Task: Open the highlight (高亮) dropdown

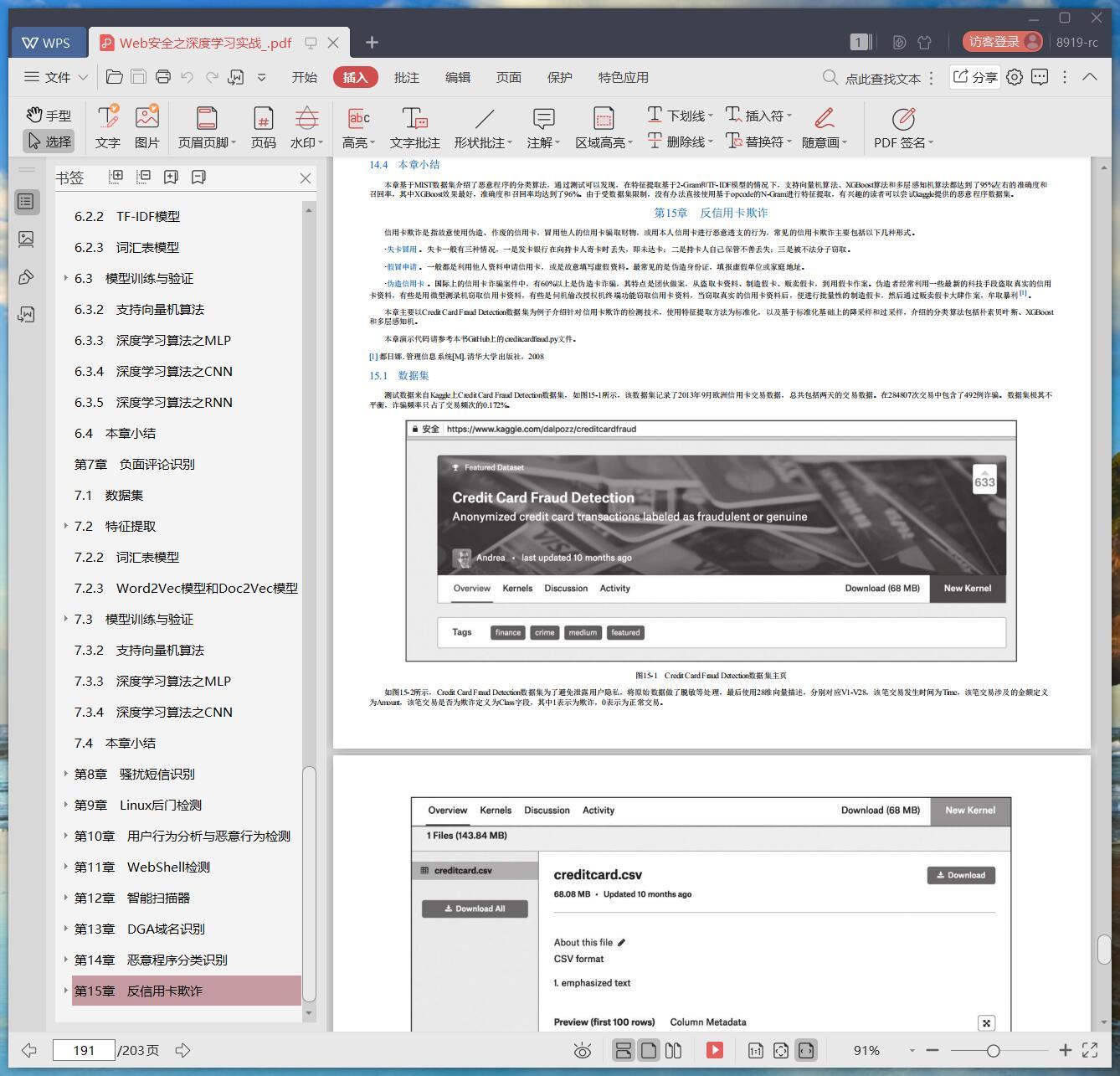Action: pyautogui.click(x=358, y=127)
